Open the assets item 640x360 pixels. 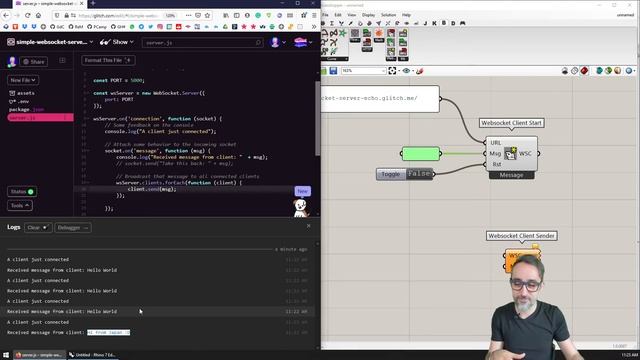22,93
